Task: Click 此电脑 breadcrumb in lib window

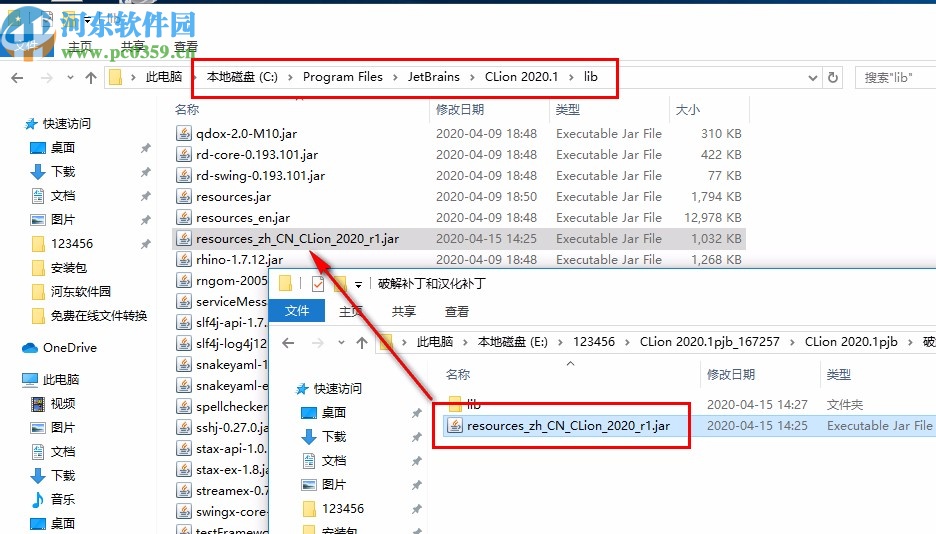Action: 164,77
